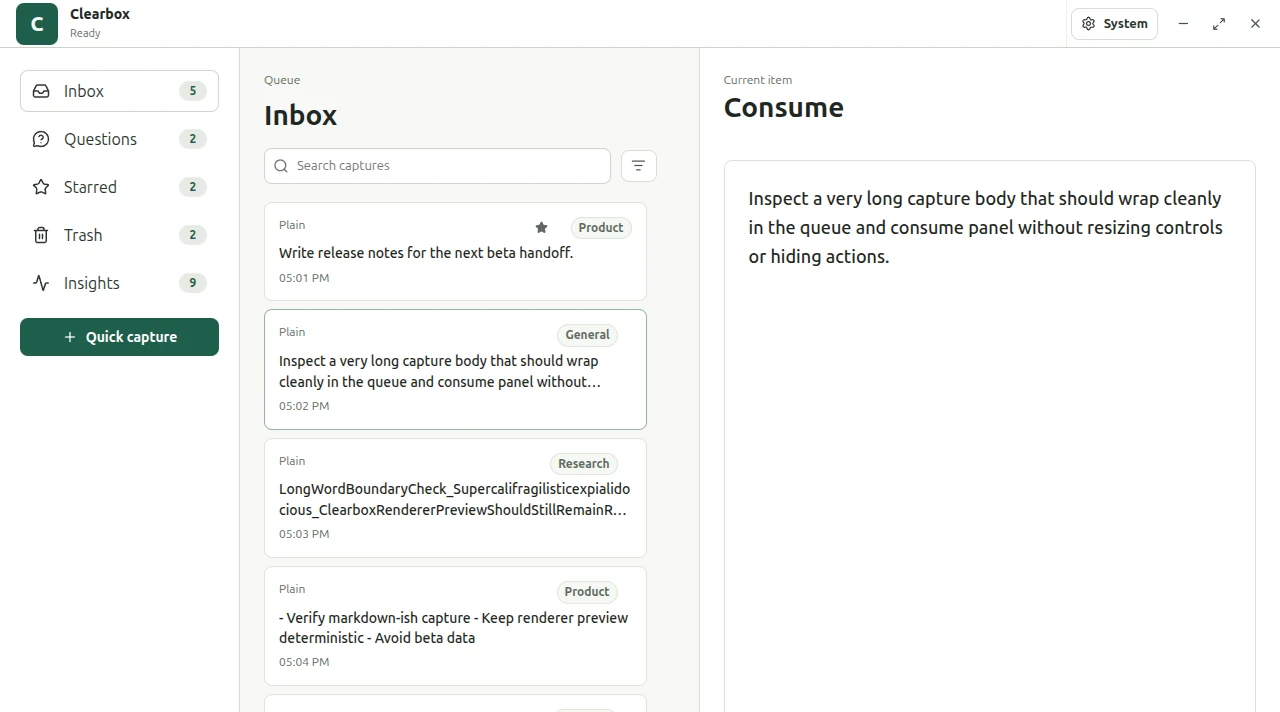This screenshot has width=1280, height=712.
Task: Click the Quick capture button
Action: [x=119, y=337]
